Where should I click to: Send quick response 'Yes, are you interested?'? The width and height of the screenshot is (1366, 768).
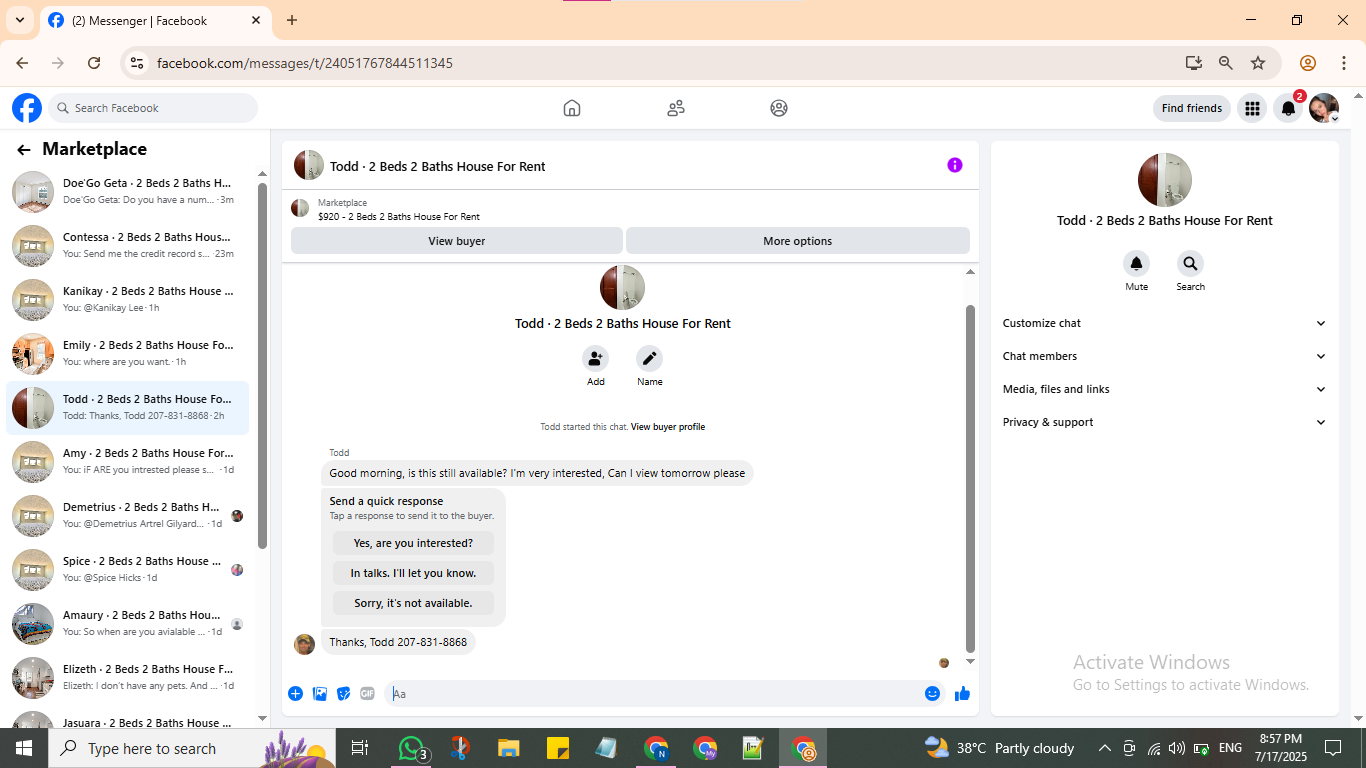413,543
